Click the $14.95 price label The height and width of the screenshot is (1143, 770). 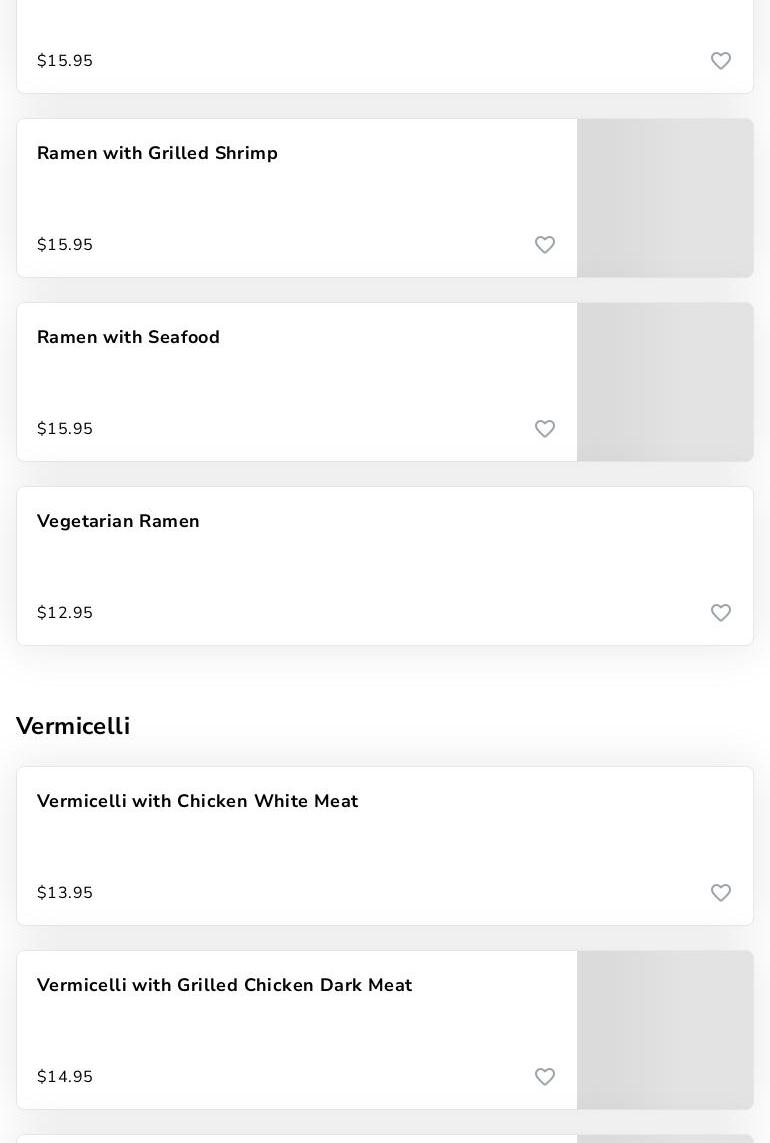[65, 1077]
